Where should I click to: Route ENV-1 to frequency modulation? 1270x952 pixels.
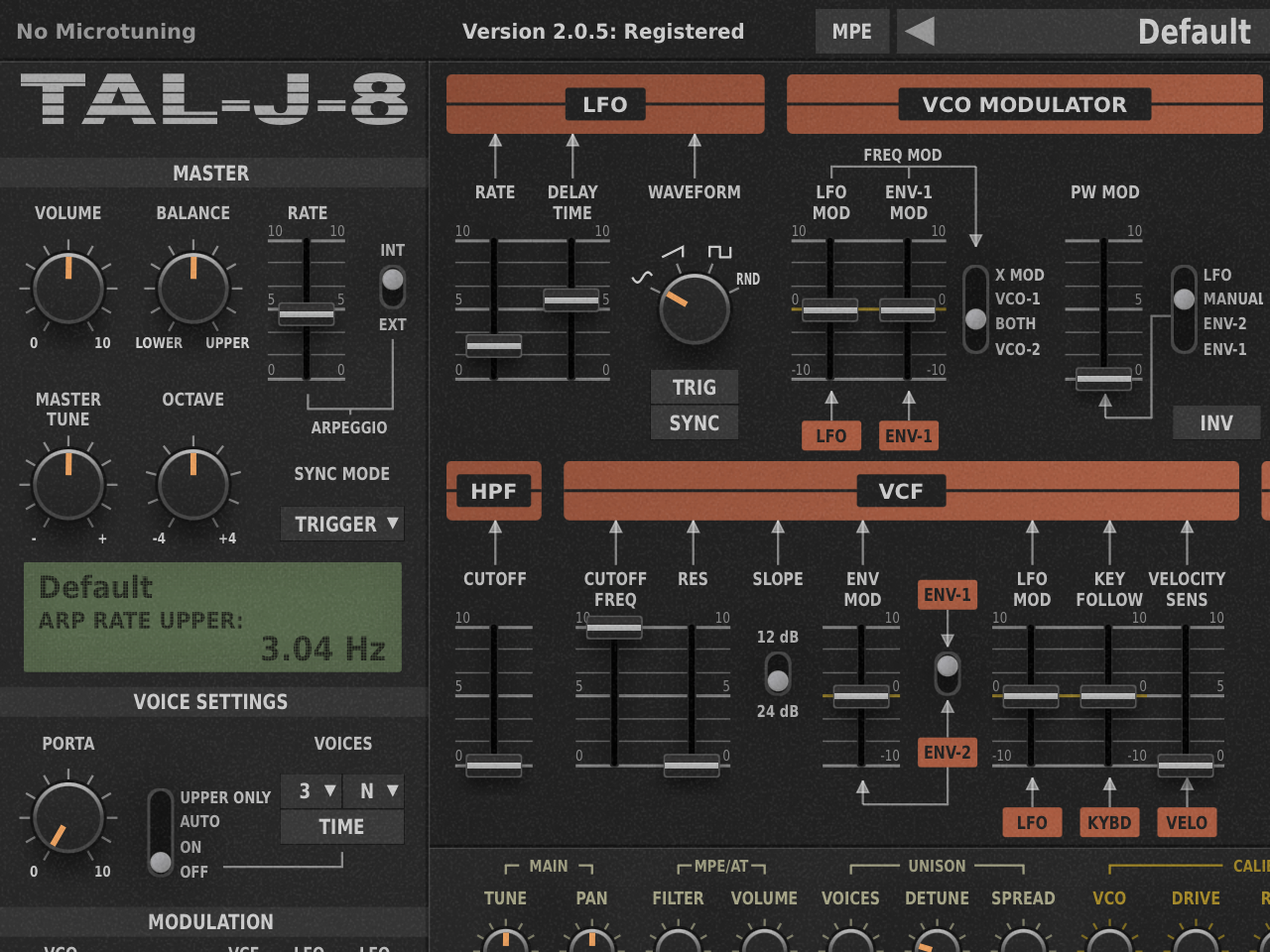[909, 435]
